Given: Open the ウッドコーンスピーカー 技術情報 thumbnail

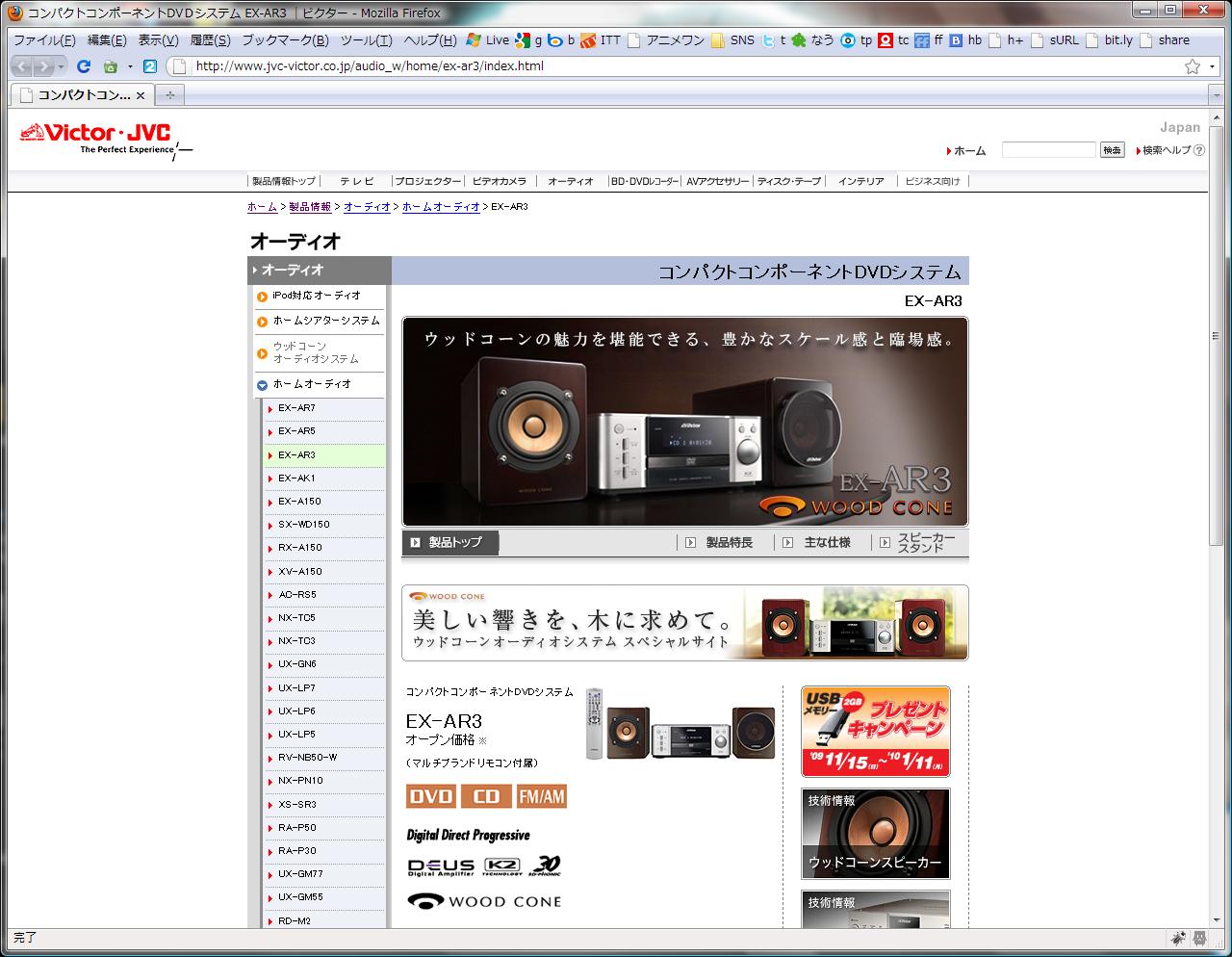Looking at the screenshot, I should (876, 834).
